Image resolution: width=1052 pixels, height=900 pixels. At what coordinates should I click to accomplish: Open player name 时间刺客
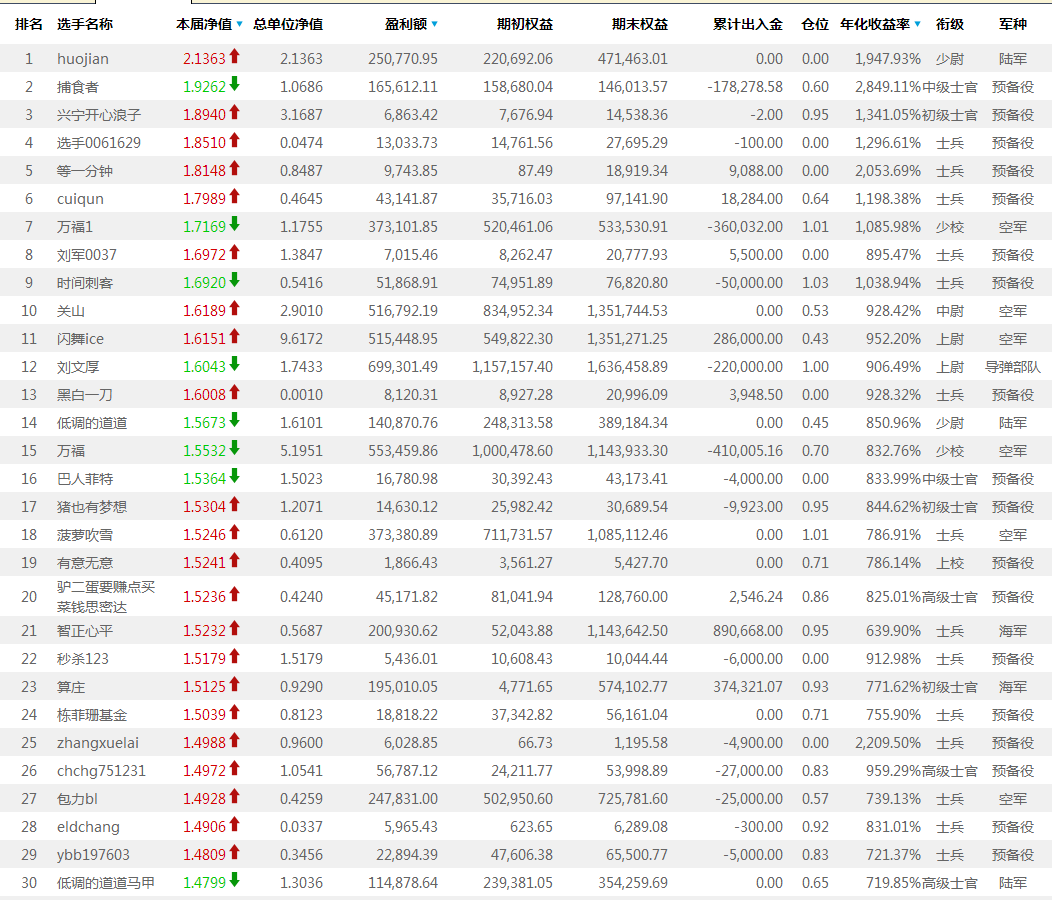click(x=85, y=283)
